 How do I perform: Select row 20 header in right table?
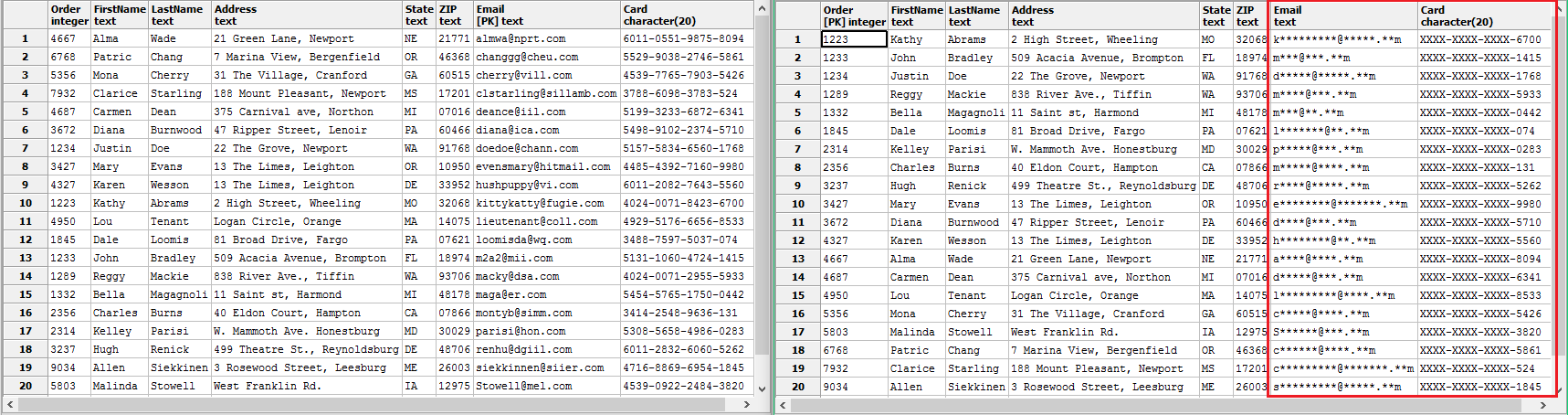pos(797,387)
